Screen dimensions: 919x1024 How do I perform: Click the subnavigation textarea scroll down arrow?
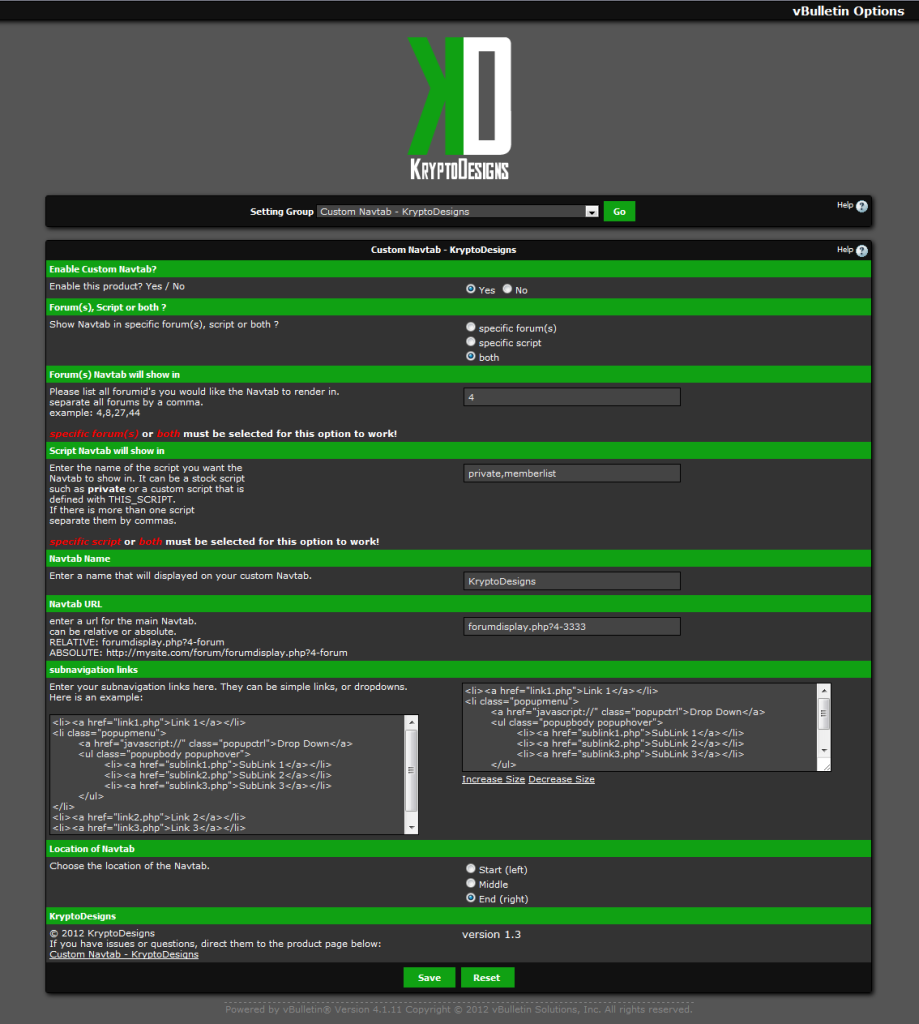pyautogui.click(x=824, y=750)
